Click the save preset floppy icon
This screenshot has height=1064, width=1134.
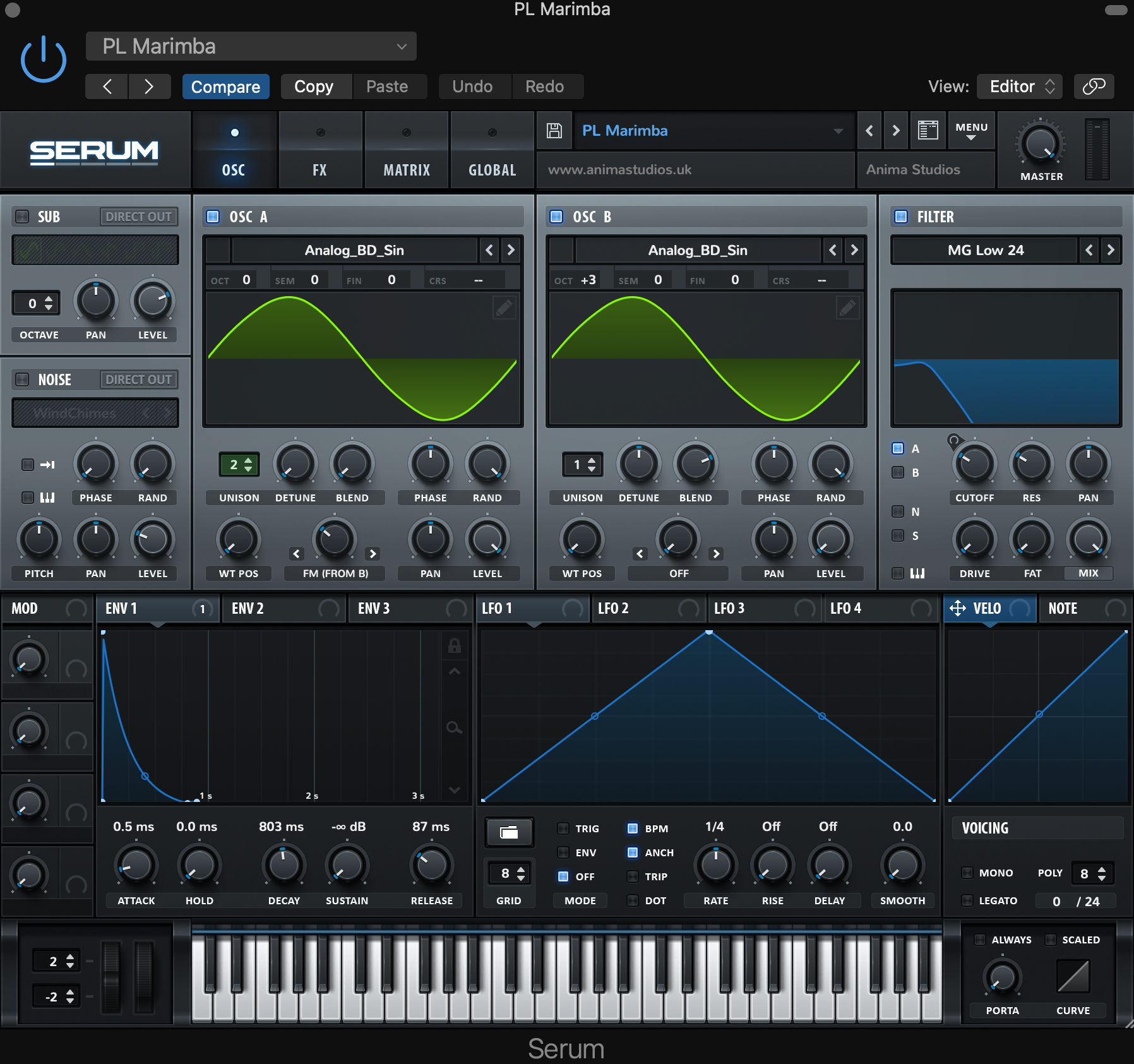point(554,131)
